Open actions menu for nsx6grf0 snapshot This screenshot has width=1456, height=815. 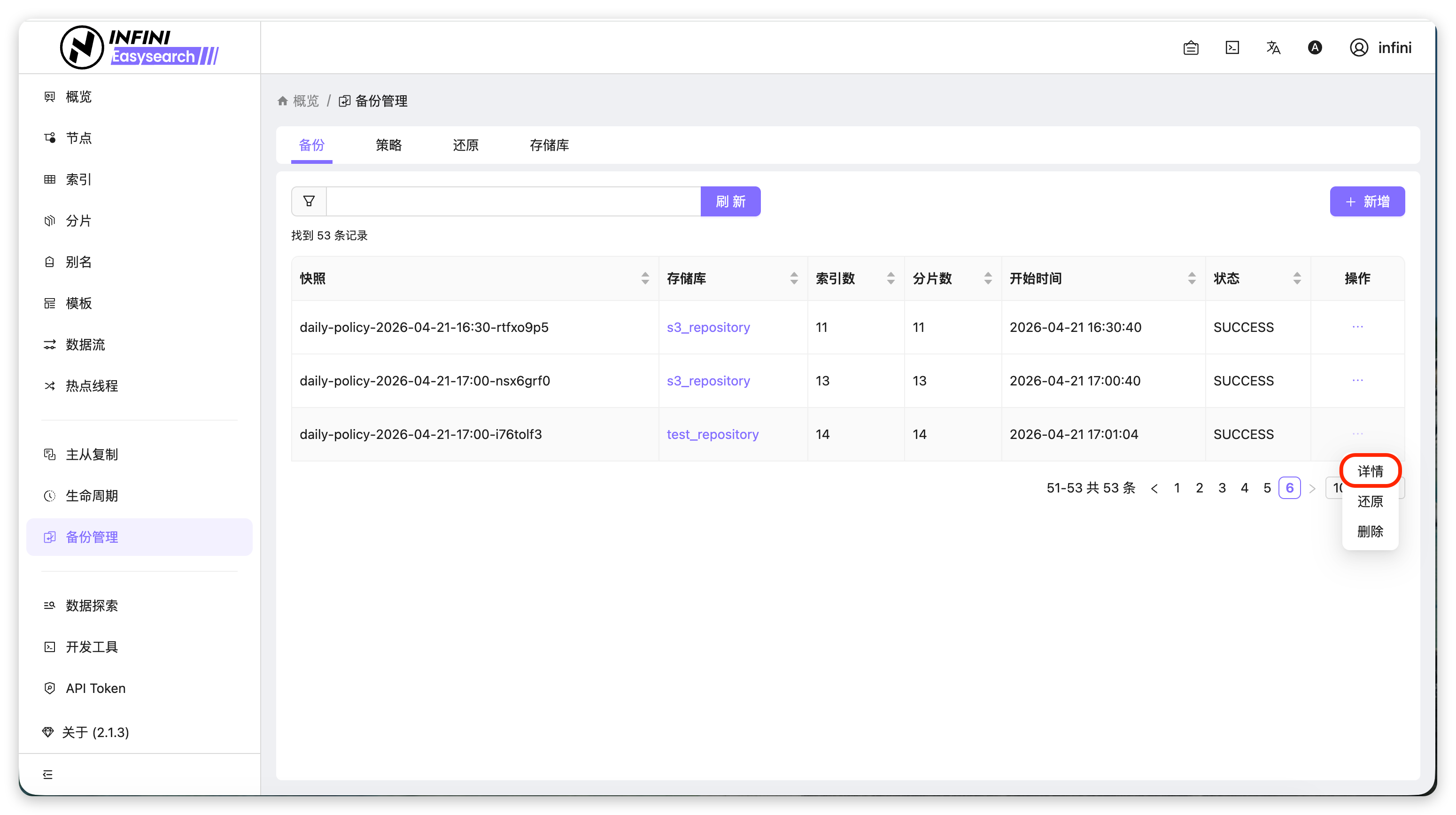point(1358,381)
